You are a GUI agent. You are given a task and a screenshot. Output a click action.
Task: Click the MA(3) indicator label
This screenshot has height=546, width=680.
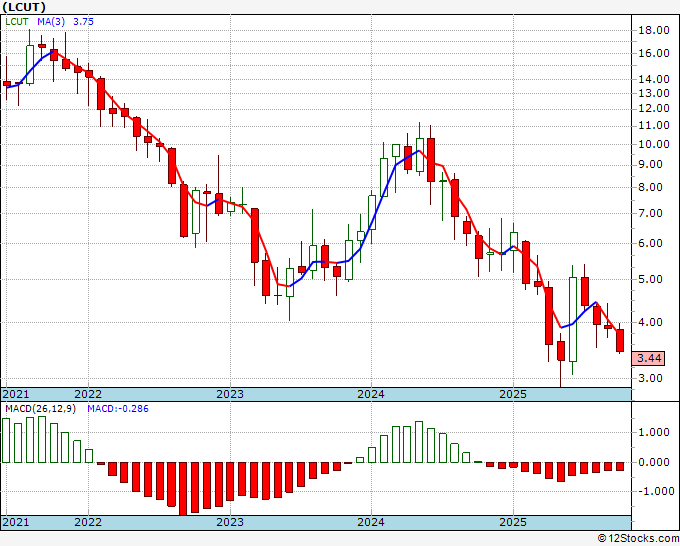[51, 22]
